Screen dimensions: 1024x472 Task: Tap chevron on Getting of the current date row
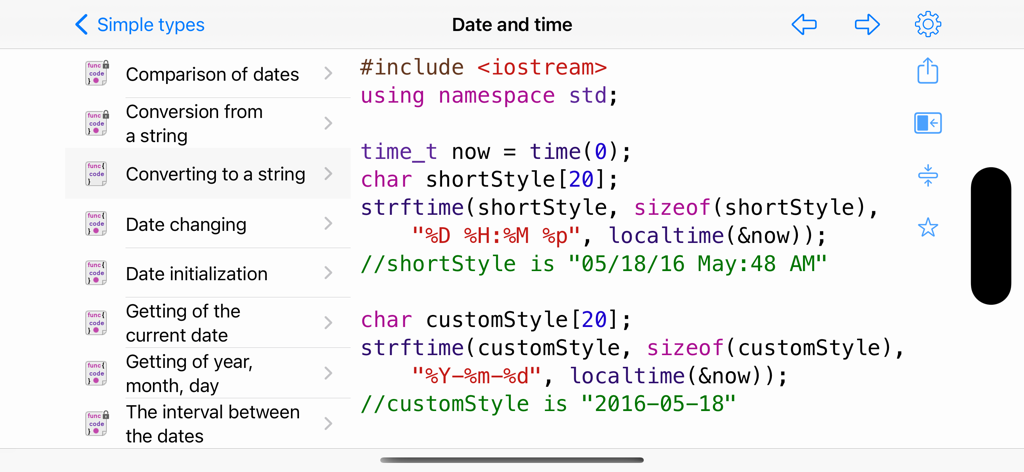tap(328, 323)
